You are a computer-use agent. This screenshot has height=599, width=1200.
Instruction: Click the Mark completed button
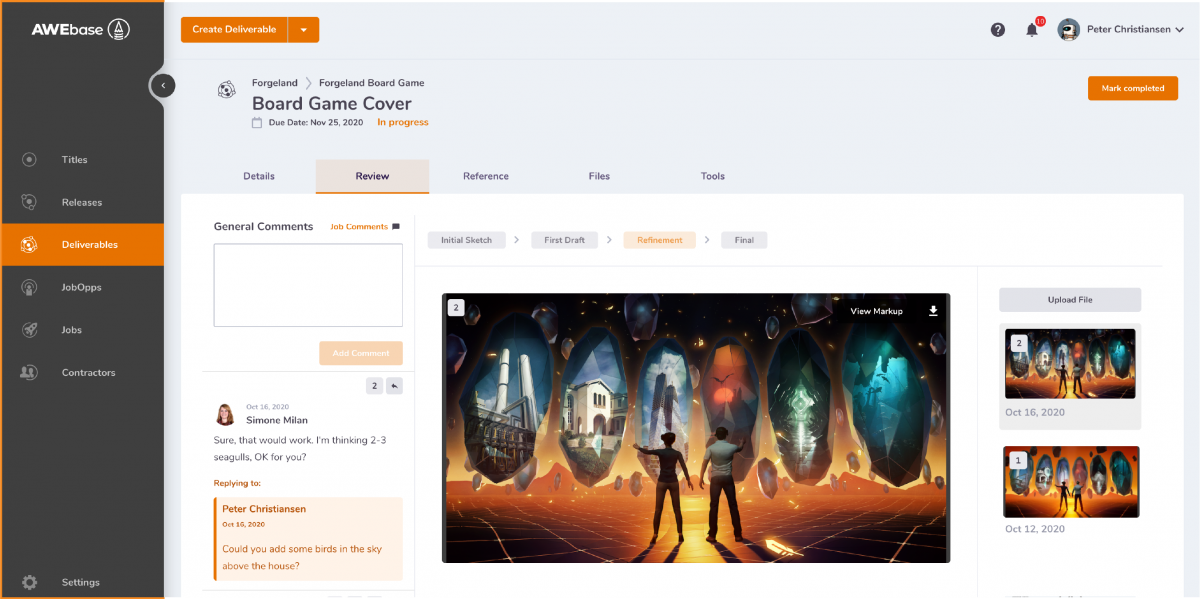coord(1132,88)
